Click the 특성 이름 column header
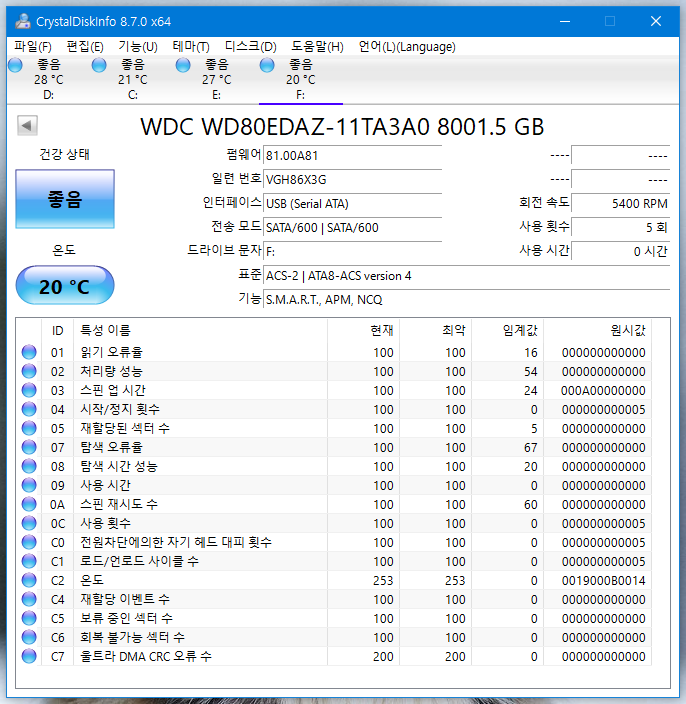Screen dimensions: 686x704 click(200, 331)
